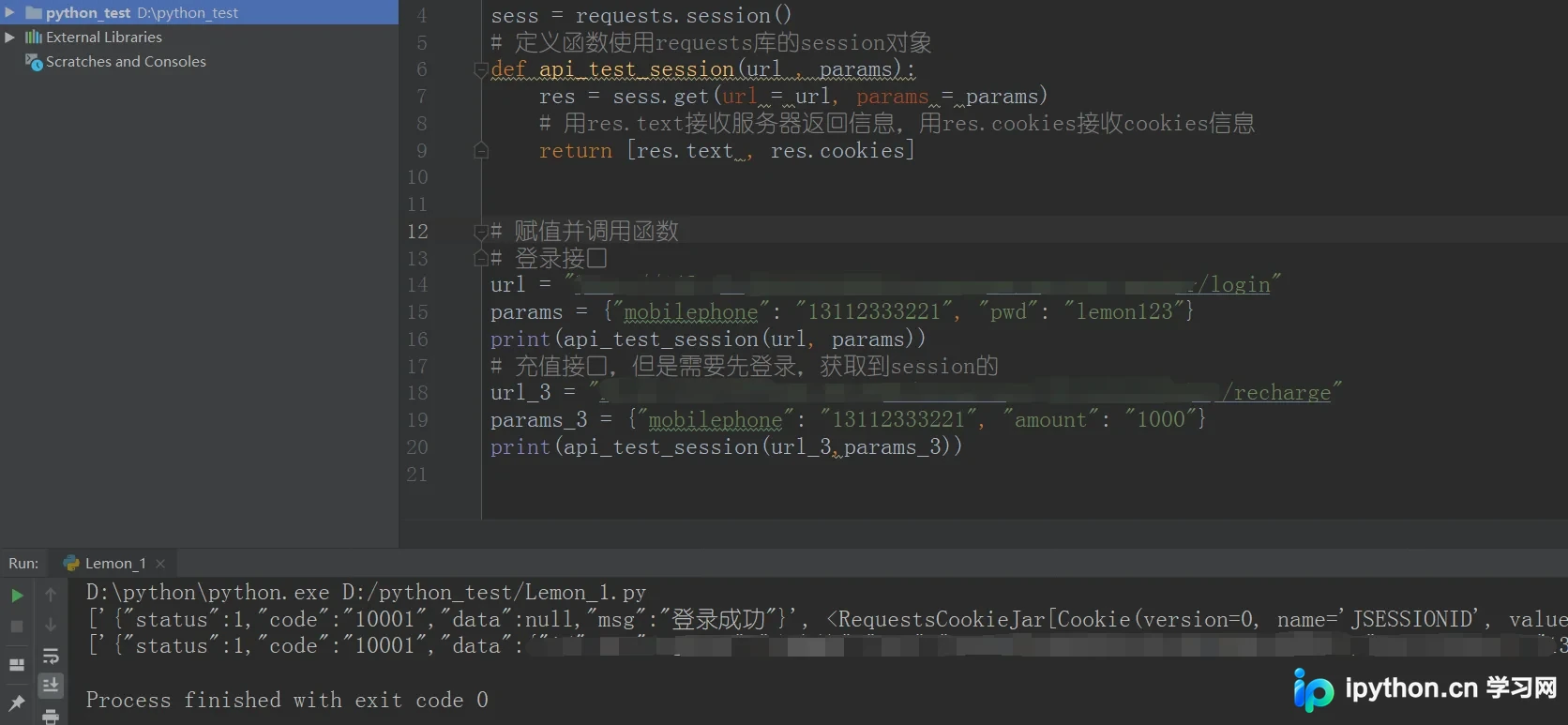Viewport: 1568px width, 725px height.
Task: Collapse the api_test_session function fold marker
Action: click(x=481, y=69)
